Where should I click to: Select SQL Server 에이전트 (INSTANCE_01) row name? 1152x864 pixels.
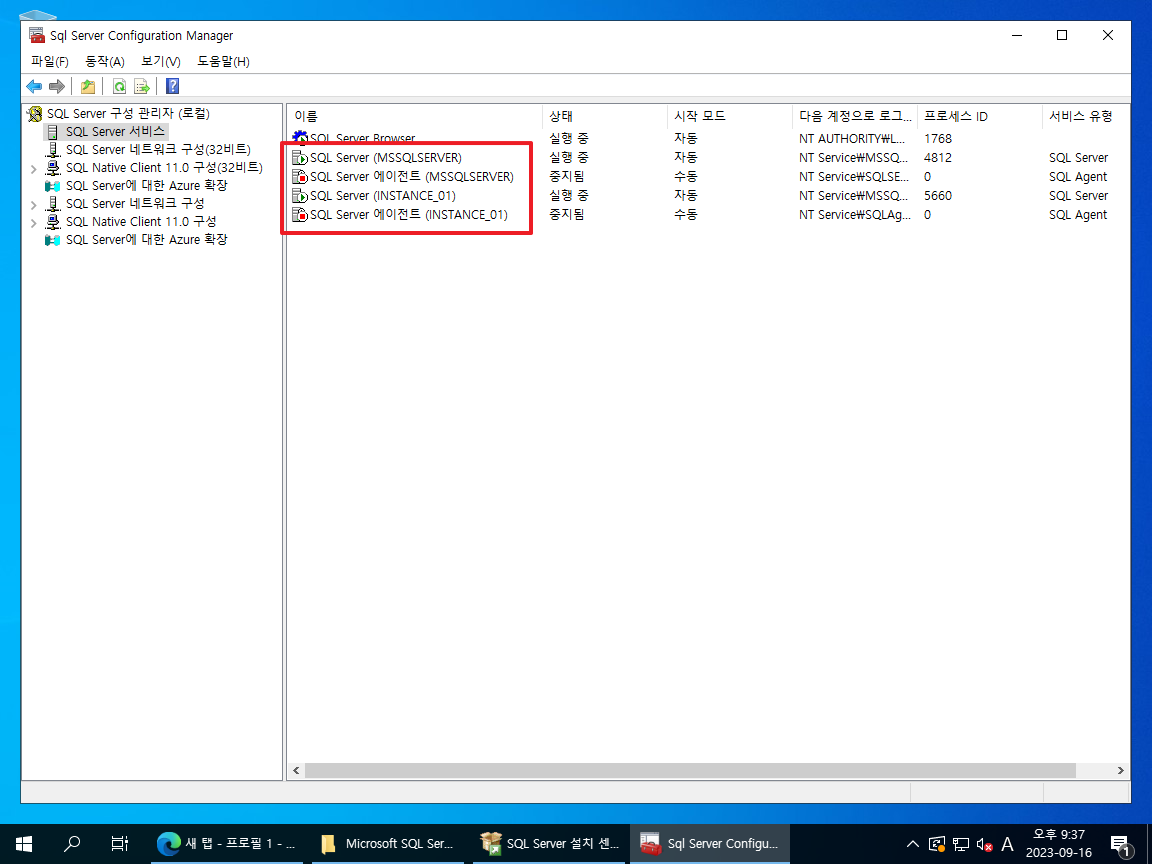pyautogui.click(x=408, y=215)
